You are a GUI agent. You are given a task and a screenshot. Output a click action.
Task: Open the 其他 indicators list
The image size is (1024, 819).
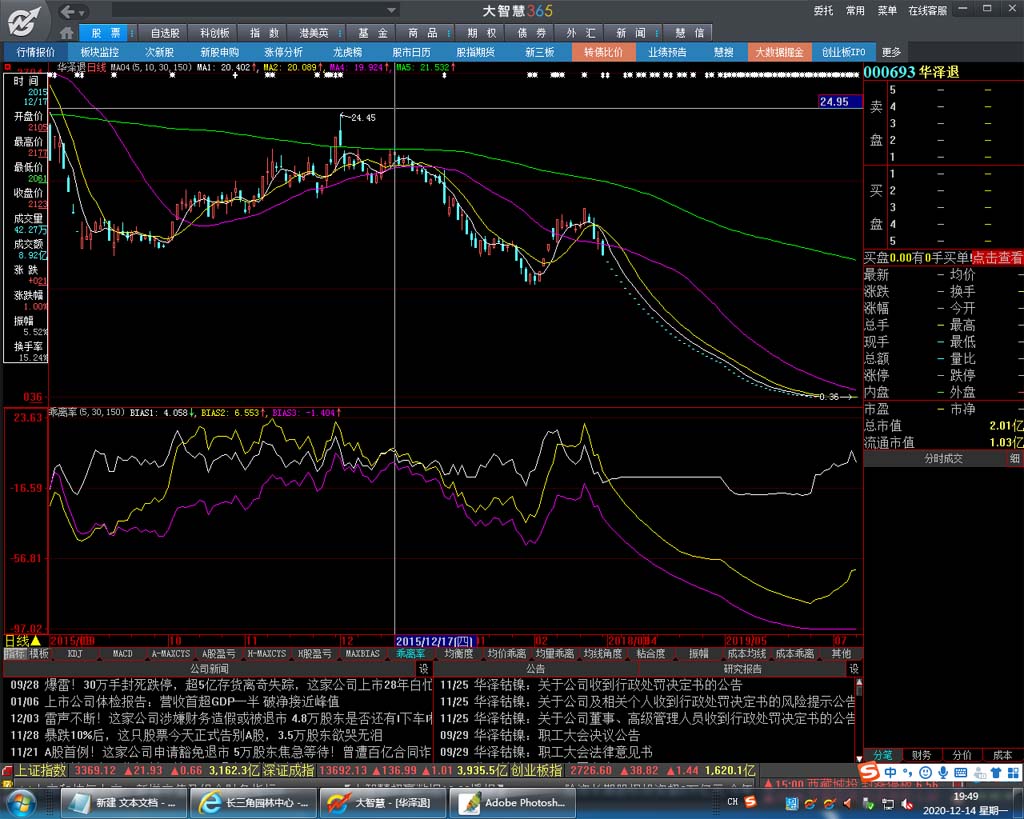841,654
